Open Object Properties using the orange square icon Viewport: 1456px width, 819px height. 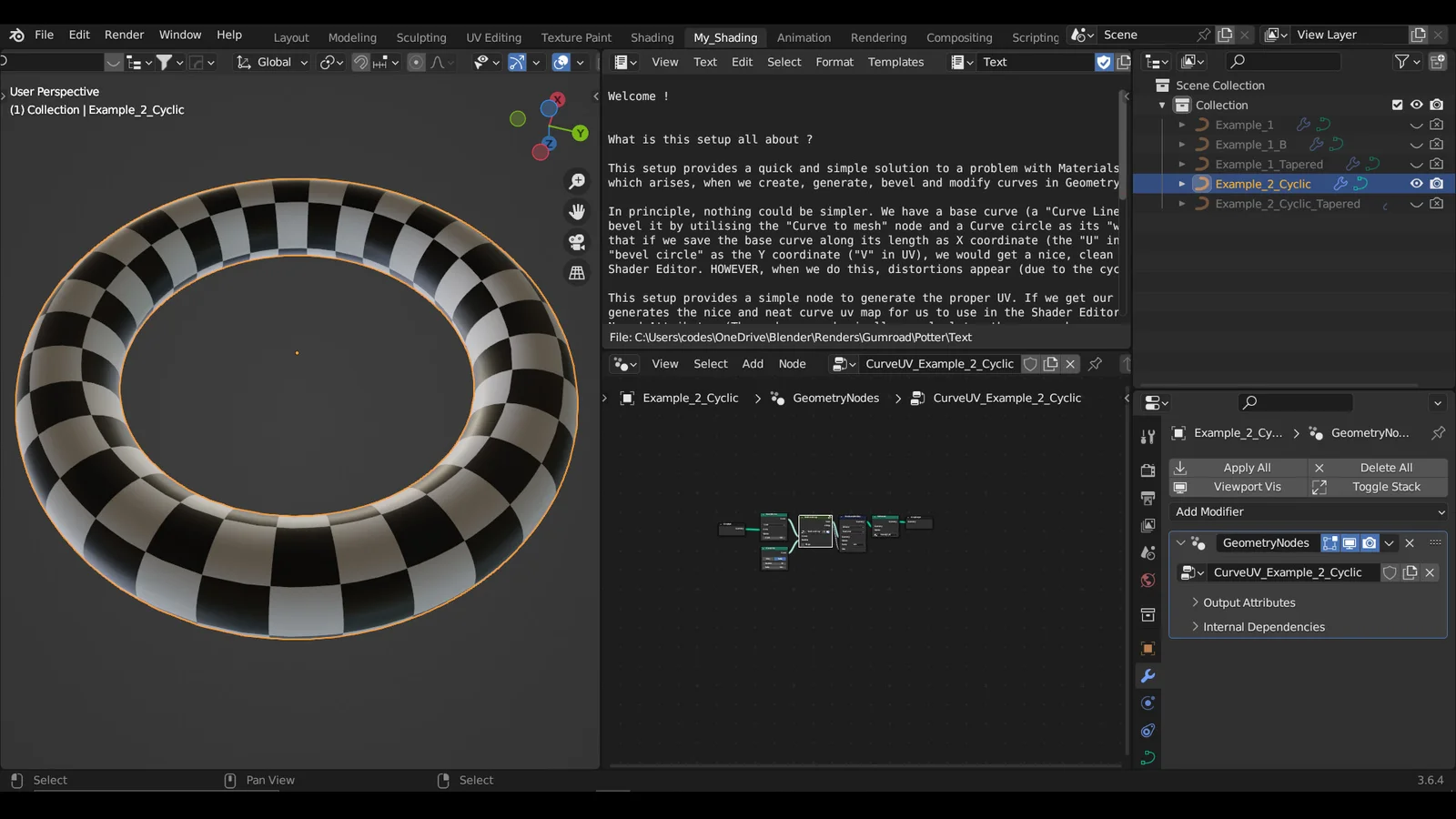pos(1147,648)
